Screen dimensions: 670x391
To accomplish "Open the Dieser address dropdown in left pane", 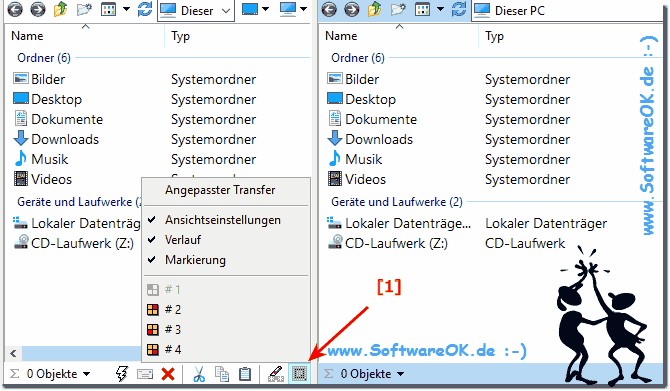I will coord(226,11).
